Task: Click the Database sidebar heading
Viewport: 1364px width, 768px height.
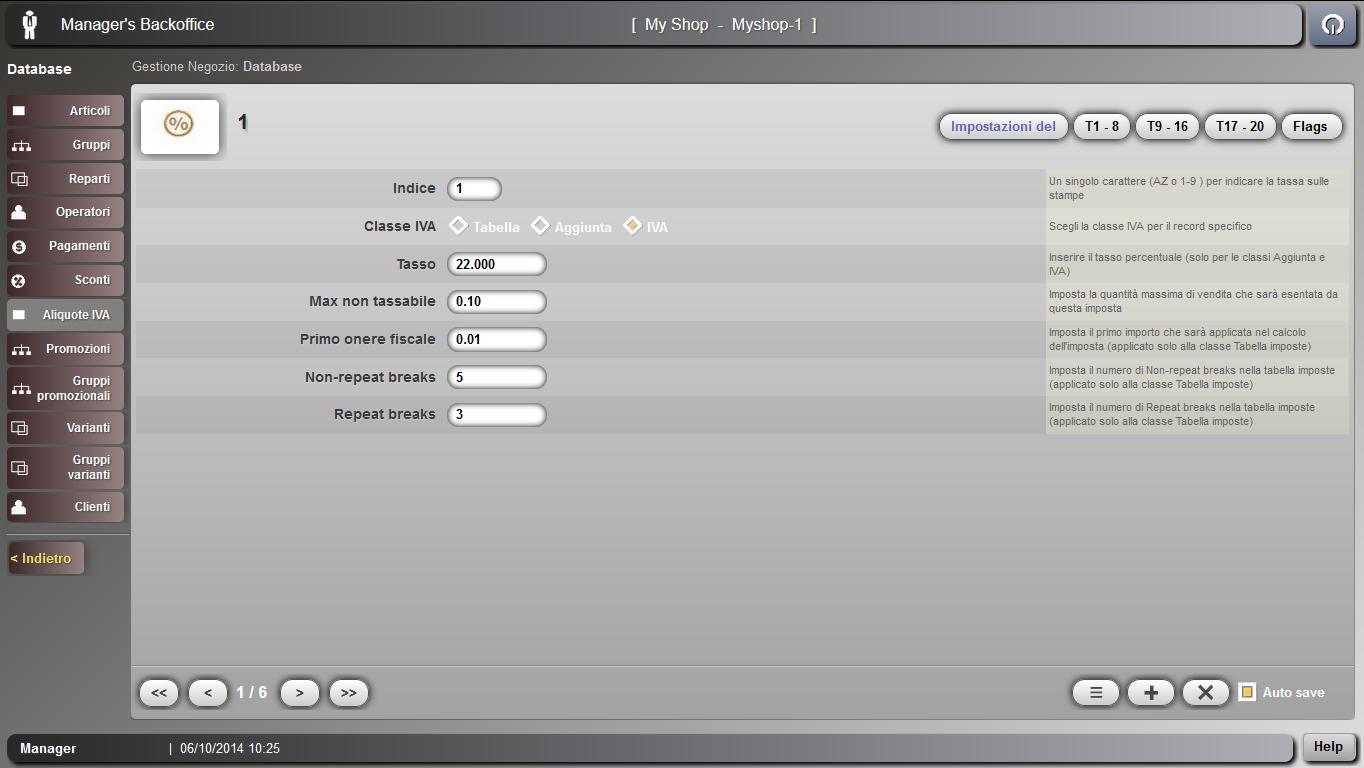Action: (x=39, y=69)
